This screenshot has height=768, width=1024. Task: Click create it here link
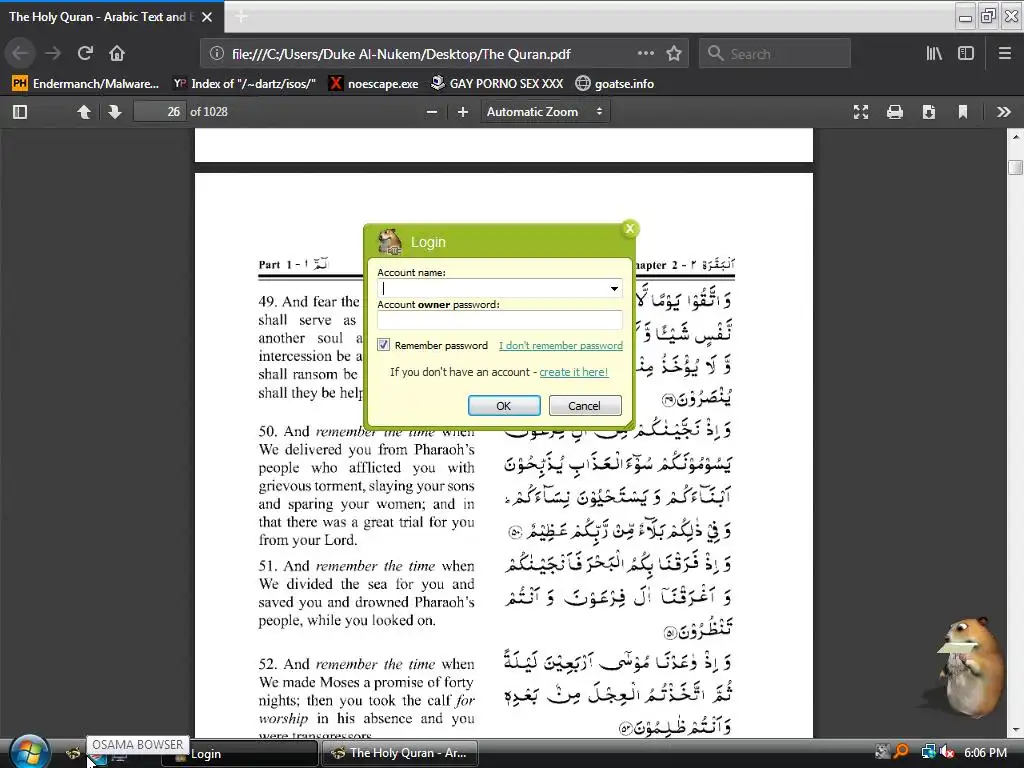[573, 372]
